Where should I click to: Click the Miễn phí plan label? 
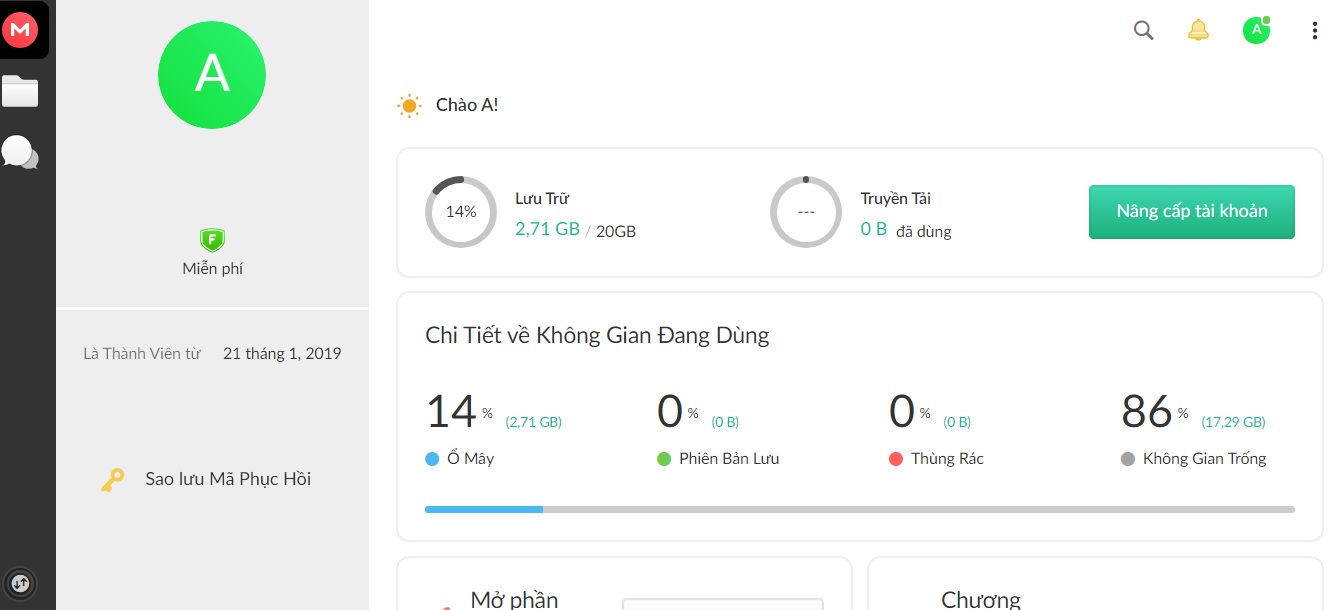pos(213,268)
